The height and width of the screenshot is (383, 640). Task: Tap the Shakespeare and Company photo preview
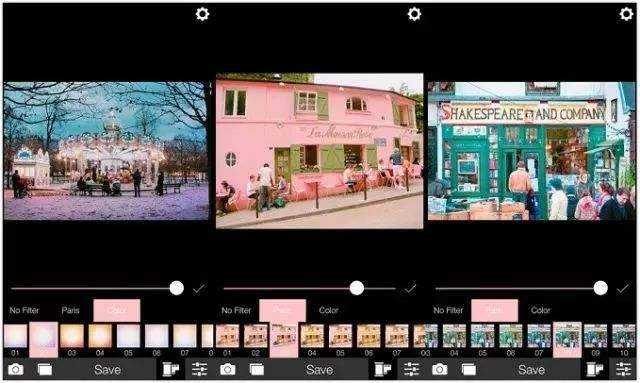click(531, 151)
